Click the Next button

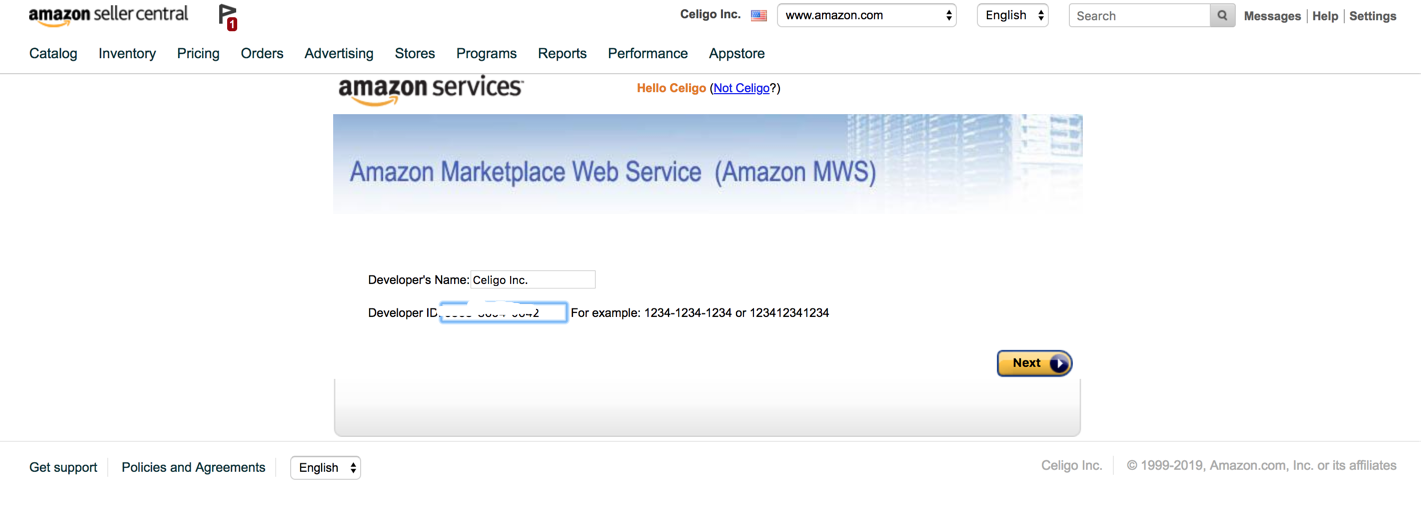pyautogui.click(x=1035, y=363)
